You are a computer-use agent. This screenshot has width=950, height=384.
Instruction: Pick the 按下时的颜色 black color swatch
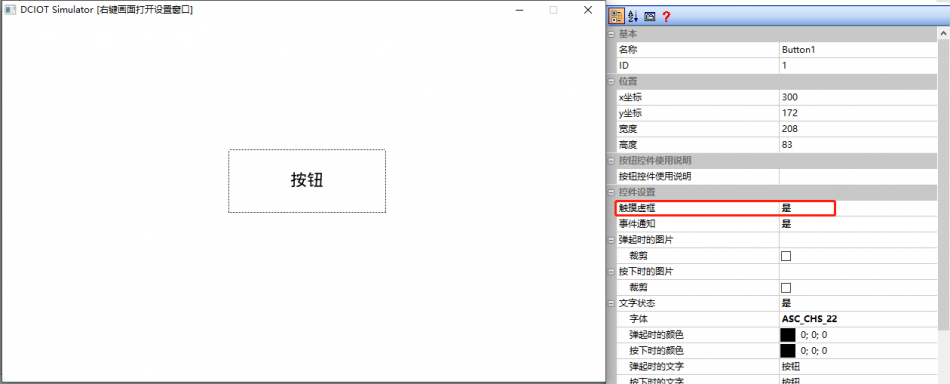[788, 350]
